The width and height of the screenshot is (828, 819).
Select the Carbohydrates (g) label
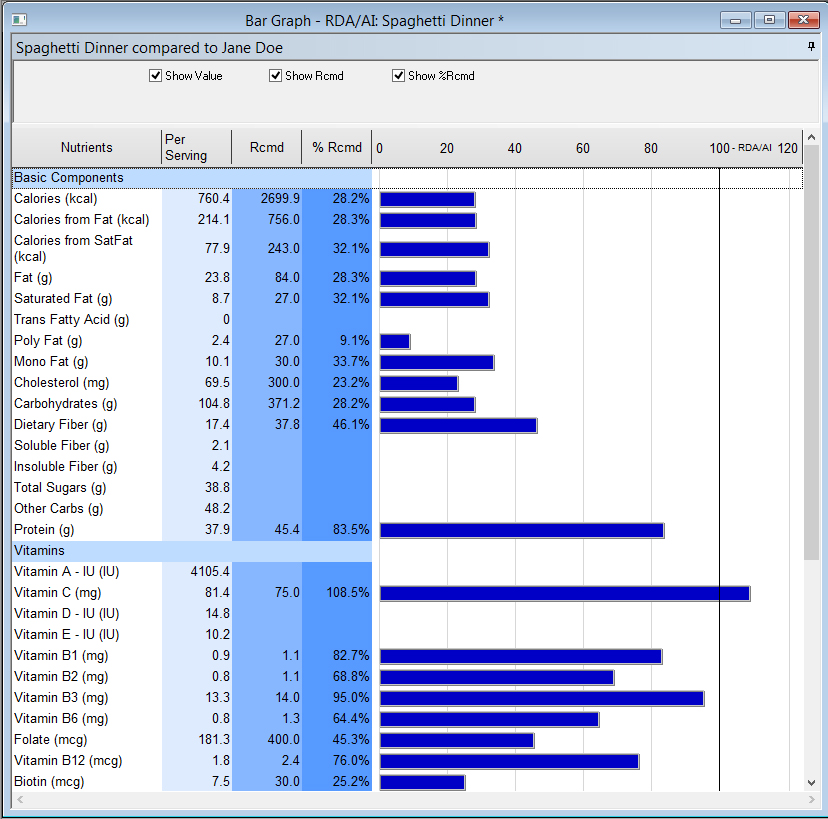66,404
